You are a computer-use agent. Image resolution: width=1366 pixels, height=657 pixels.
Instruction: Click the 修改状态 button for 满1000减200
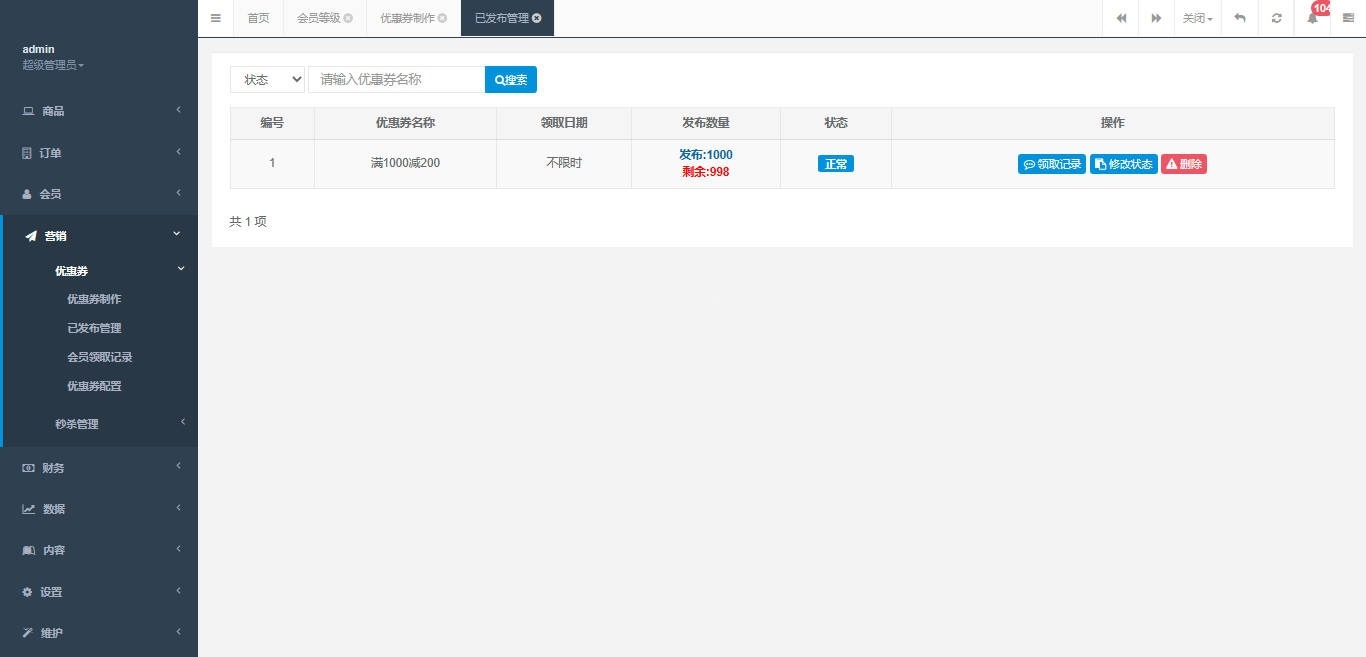point(1124,164)
